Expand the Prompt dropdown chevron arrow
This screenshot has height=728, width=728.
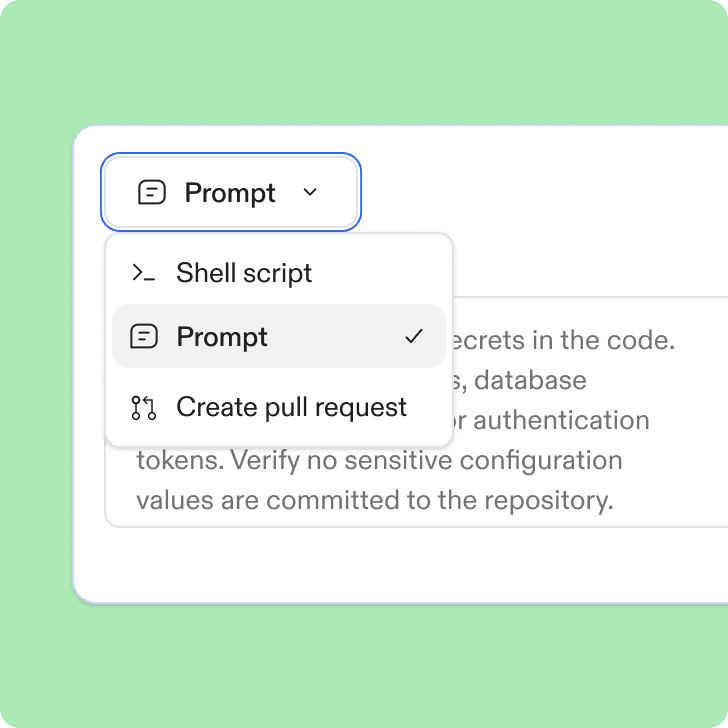tap(309, 192)
